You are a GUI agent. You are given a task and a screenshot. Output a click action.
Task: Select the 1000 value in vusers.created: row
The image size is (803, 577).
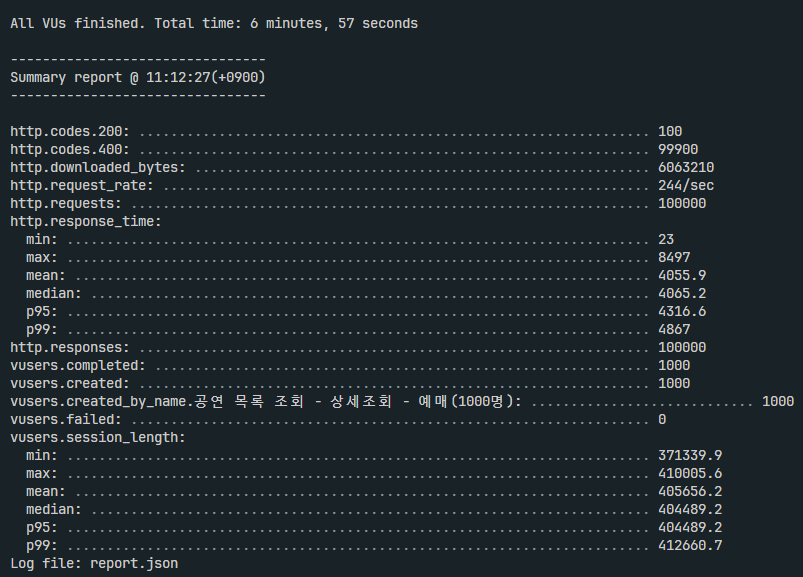point(674,383)
